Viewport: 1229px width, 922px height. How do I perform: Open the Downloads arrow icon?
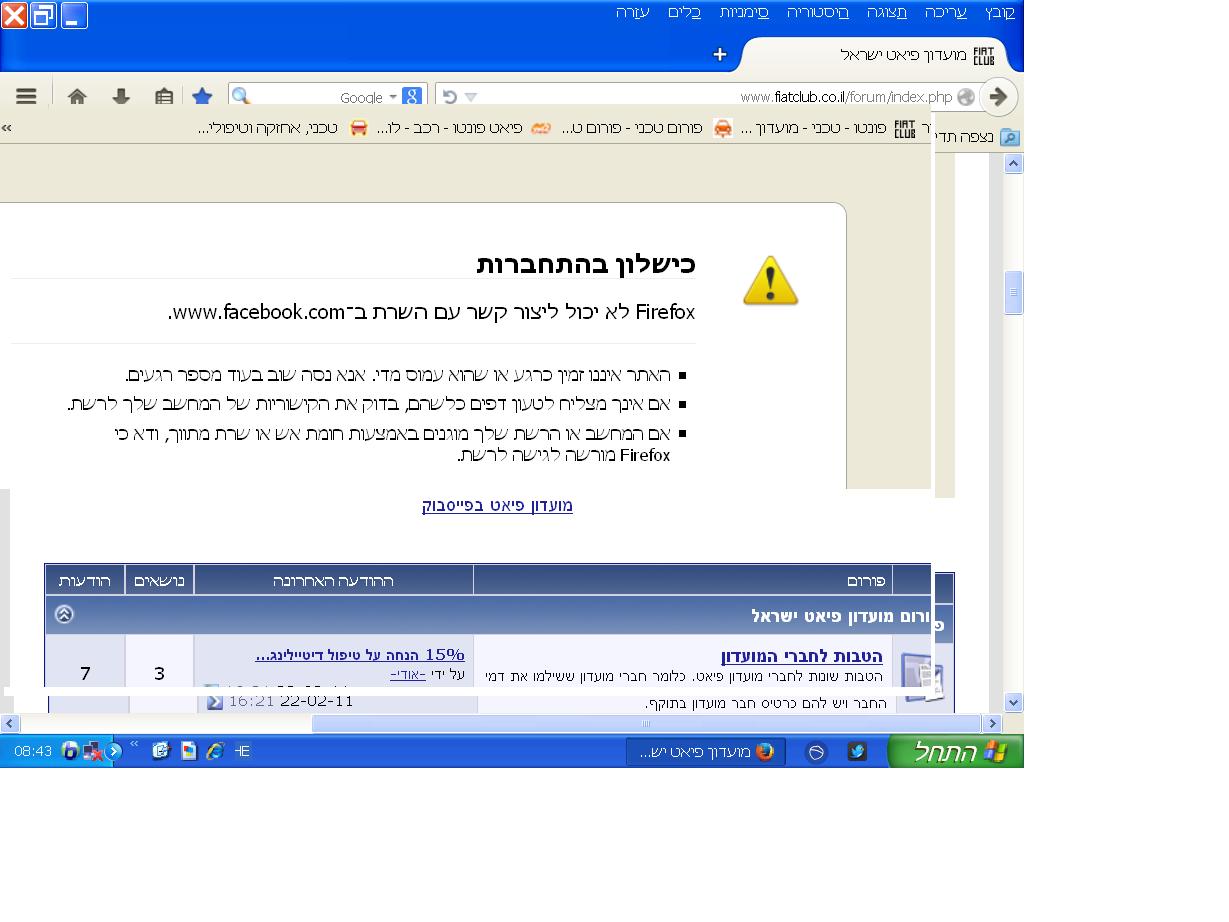click(121, 96)
